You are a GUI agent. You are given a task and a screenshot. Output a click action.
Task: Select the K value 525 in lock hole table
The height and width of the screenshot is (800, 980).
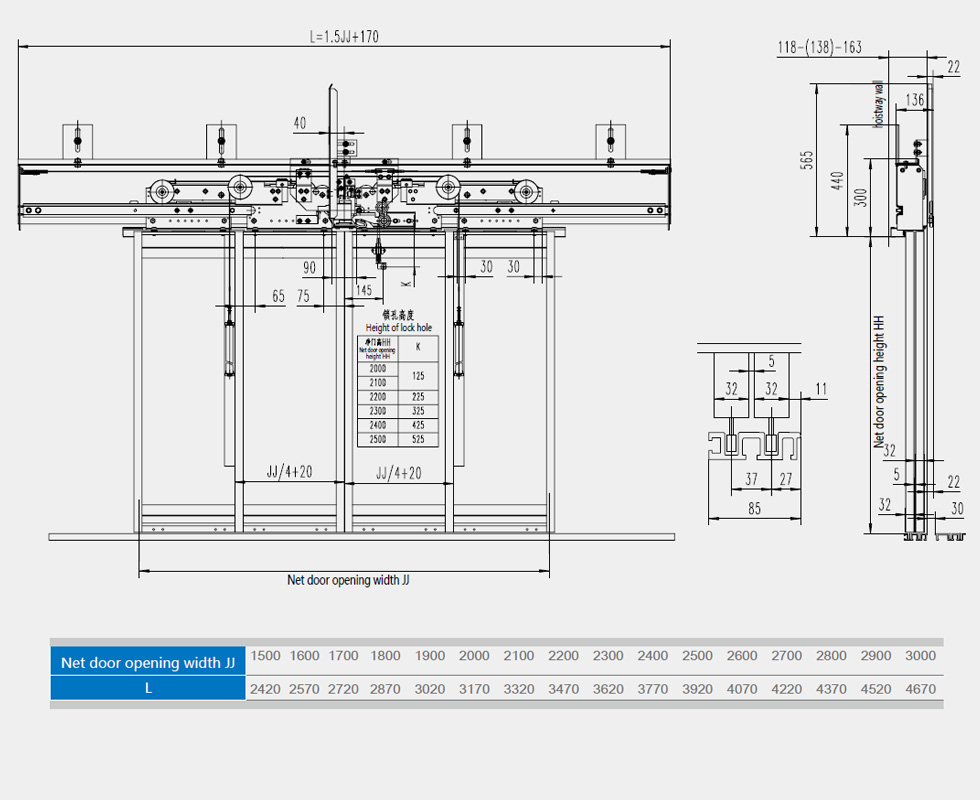click(x=417, y=439)
